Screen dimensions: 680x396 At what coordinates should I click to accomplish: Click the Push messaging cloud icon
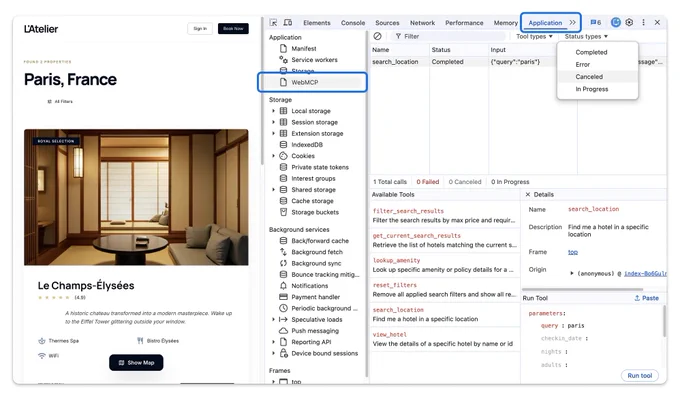pyautogui.click(x=283, y=331)
